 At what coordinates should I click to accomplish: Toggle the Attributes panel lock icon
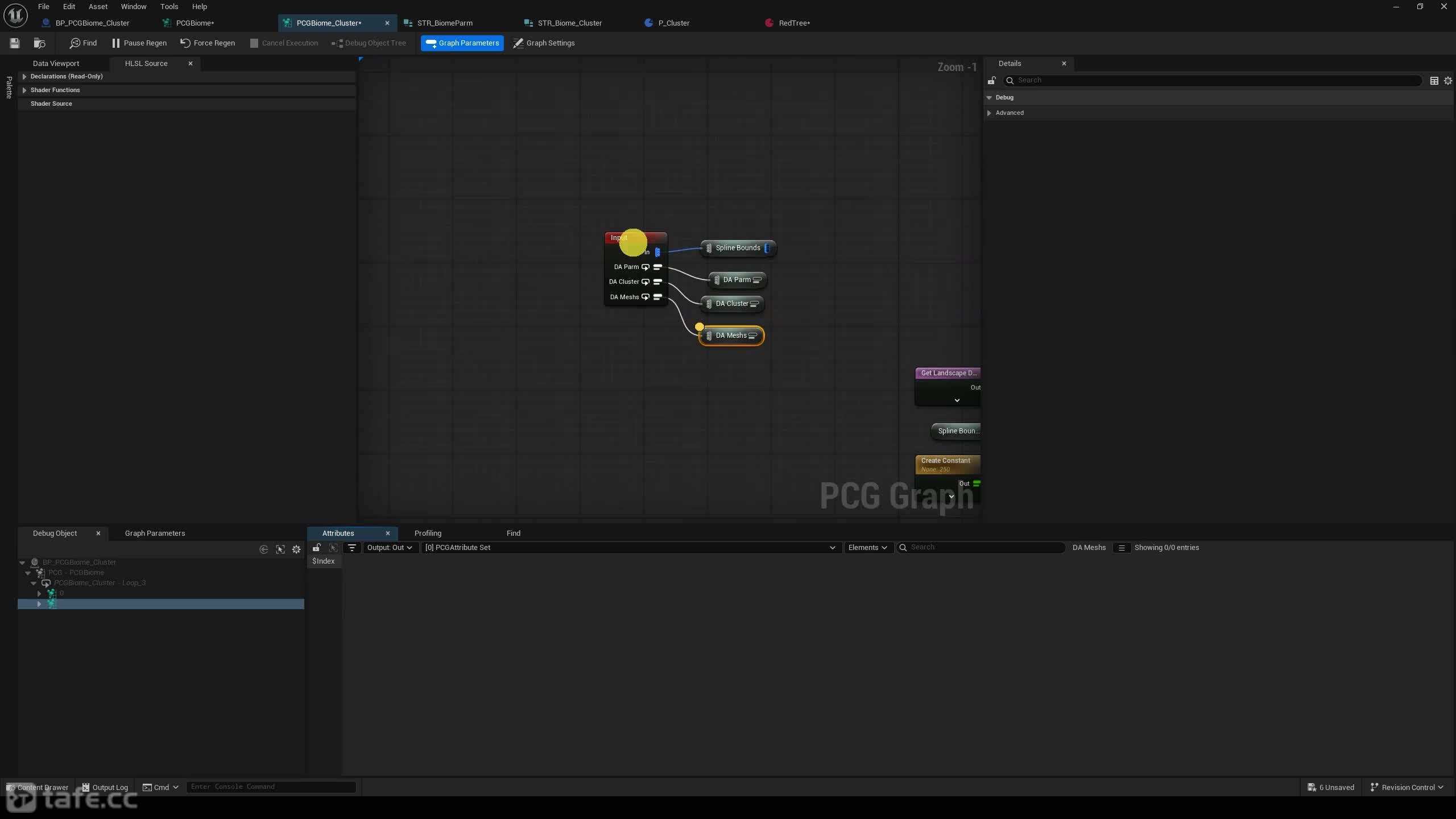pyautogui.click(x=317, y=548)
